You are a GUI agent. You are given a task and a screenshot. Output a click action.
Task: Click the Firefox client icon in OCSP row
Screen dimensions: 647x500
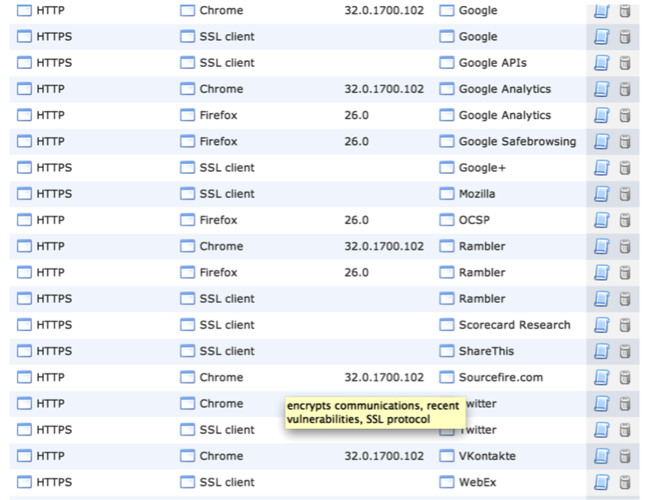coord(187,220)
